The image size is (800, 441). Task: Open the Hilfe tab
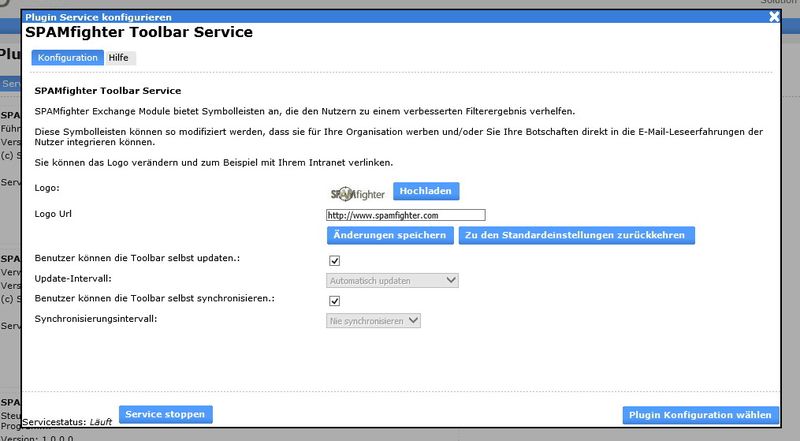(x=118, y=58)
